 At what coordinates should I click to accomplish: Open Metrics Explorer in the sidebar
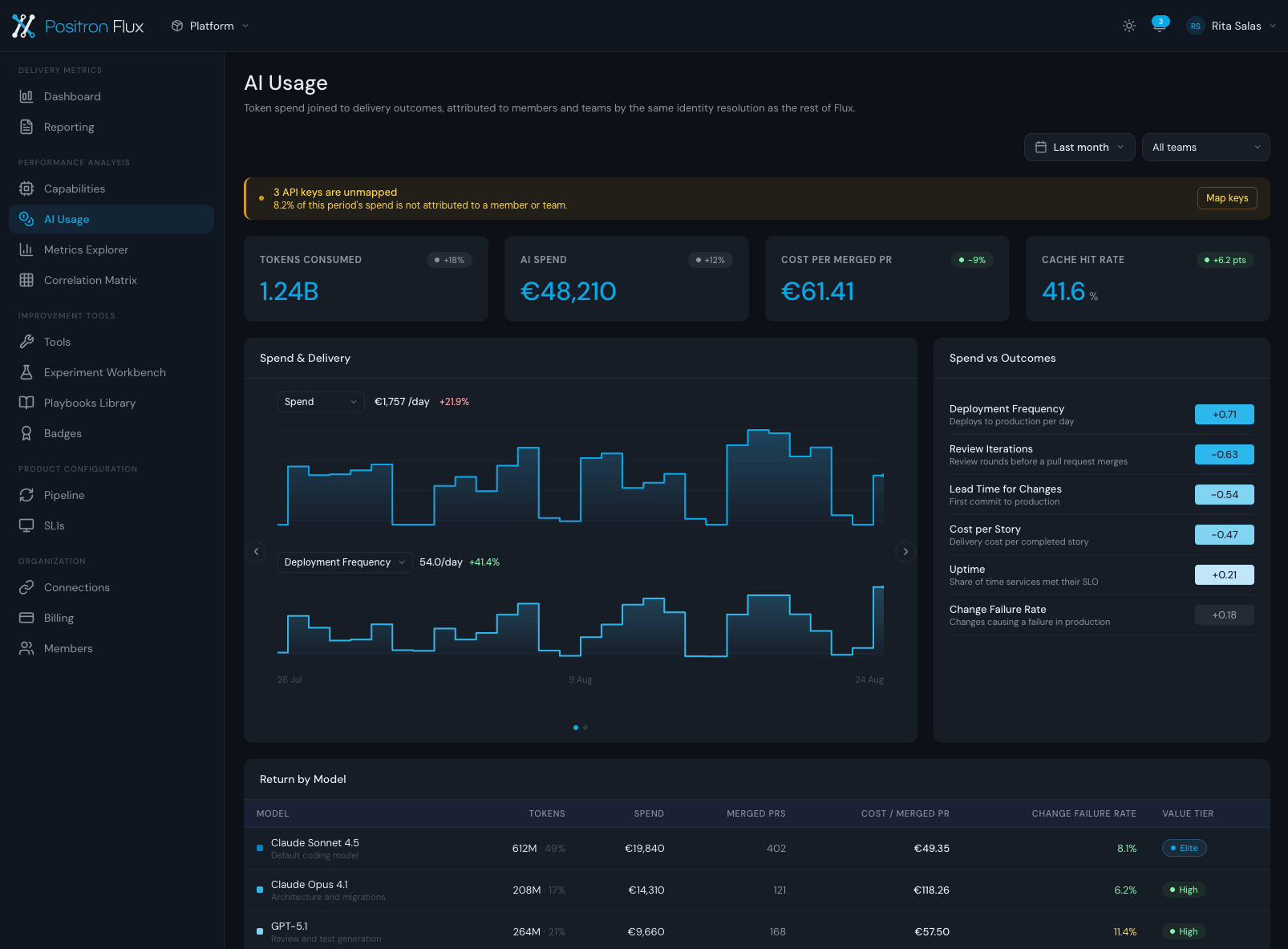[111, 249]
